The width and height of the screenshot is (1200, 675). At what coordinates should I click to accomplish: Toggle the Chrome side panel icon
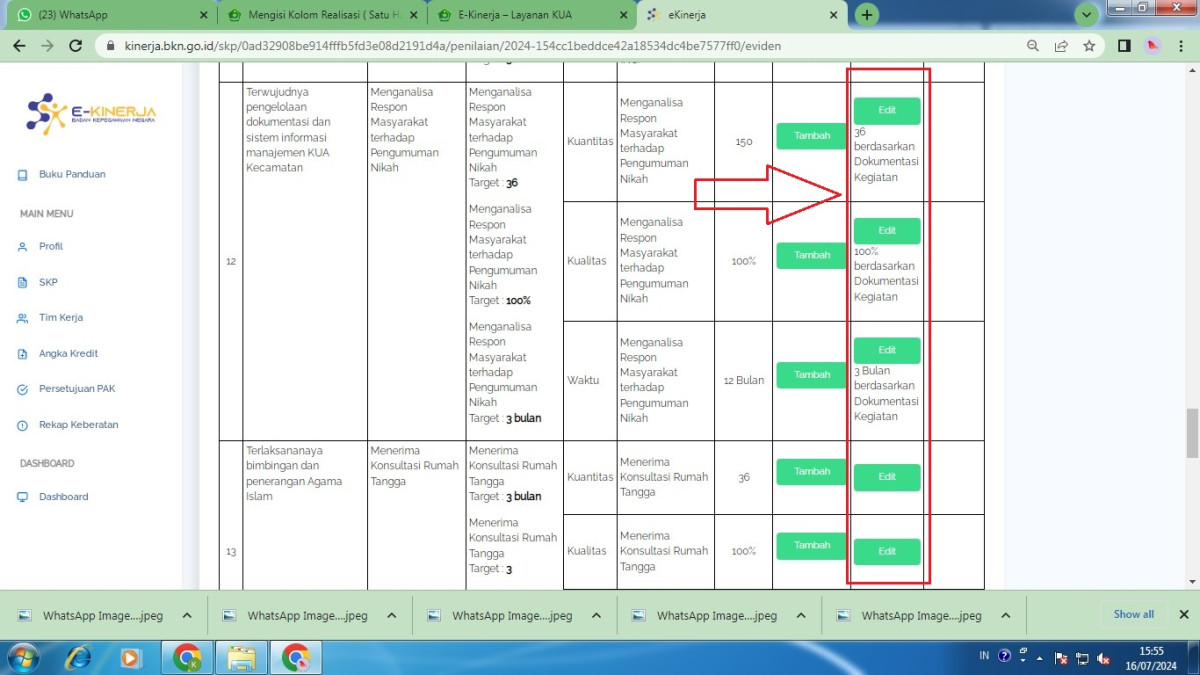[1124, 46]
